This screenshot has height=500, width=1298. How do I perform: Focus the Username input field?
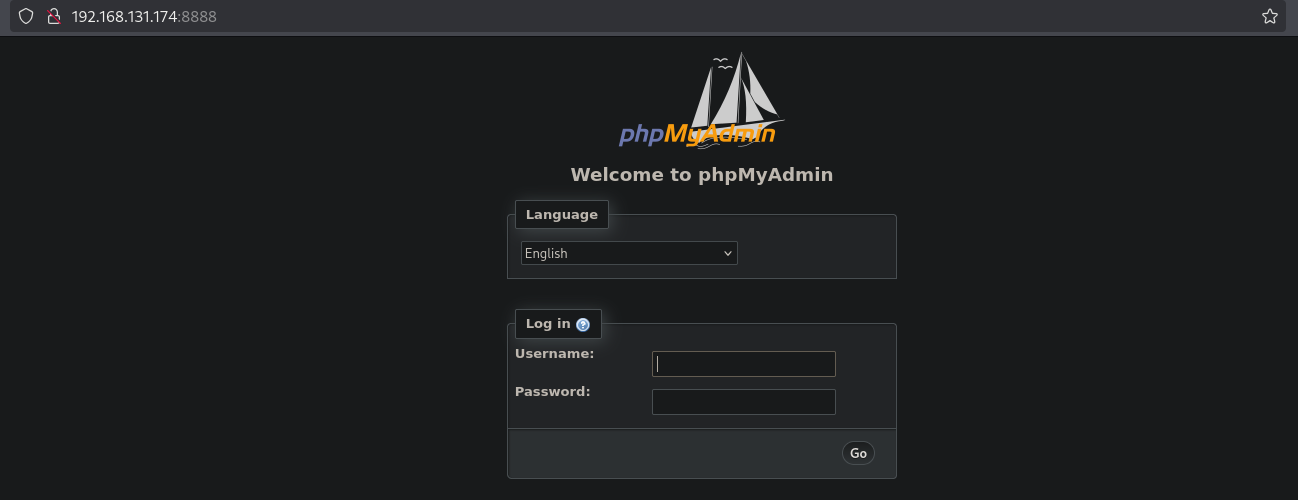pyautogui.click(x=743, y=364)
